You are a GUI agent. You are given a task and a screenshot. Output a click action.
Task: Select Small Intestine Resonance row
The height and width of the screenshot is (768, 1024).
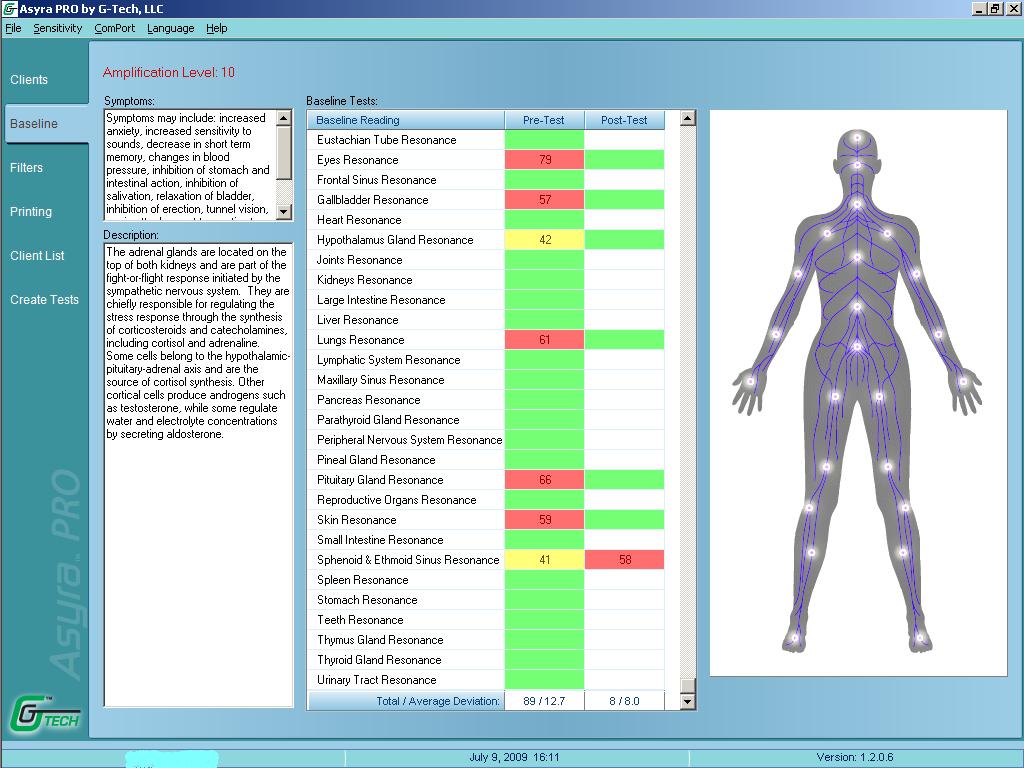486,540
